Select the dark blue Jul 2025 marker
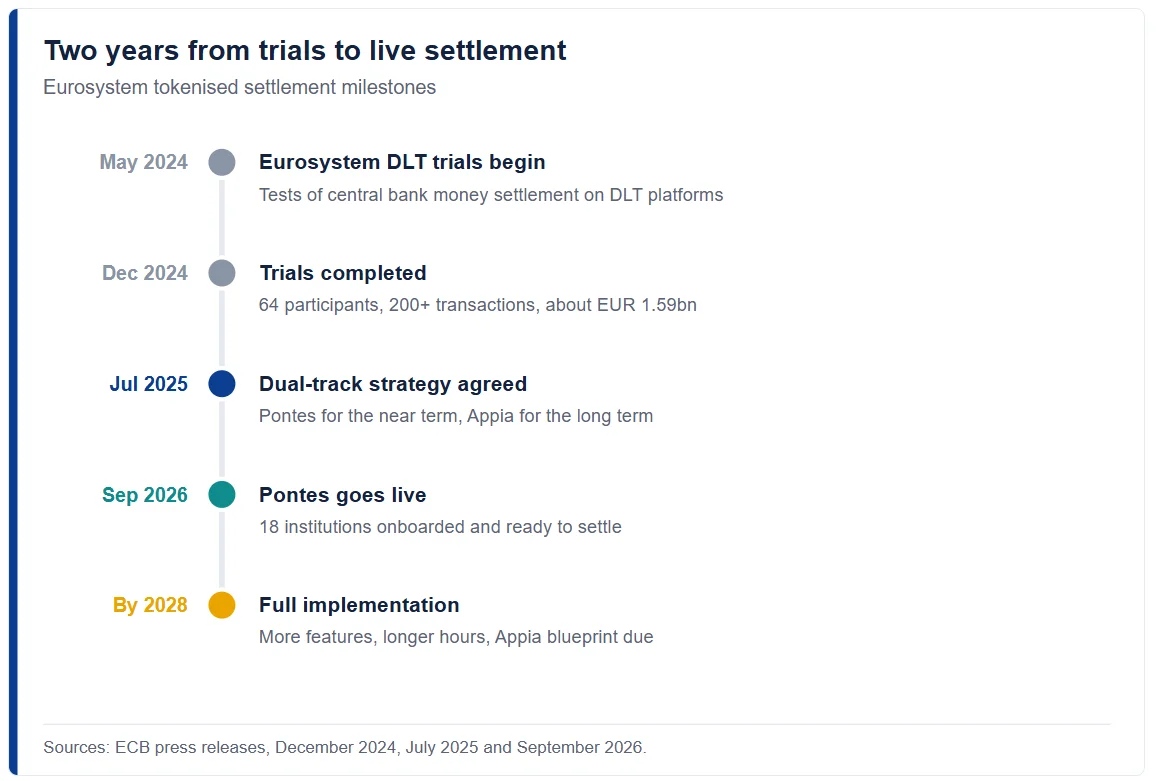The image size is (1157, 781). [x=221, y=384]
